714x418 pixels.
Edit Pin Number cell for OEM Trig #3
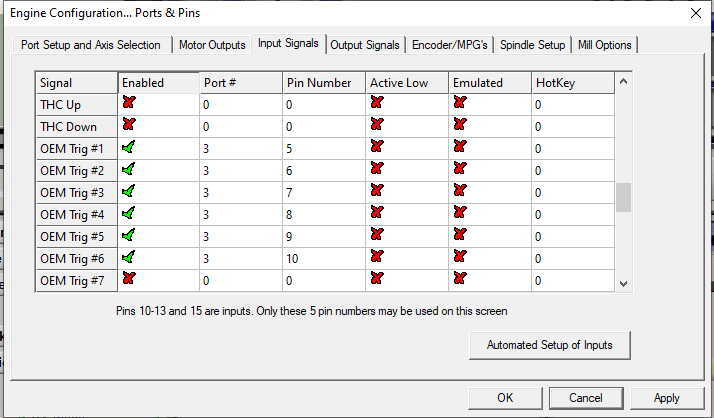pyautogui.click(x=324, y=193)
